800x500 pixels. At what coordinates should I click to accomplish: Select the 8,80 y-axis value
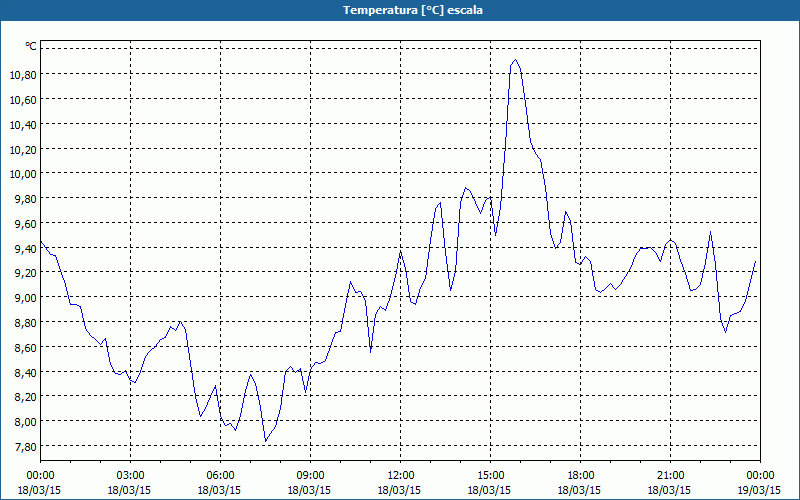pos(26,323)
